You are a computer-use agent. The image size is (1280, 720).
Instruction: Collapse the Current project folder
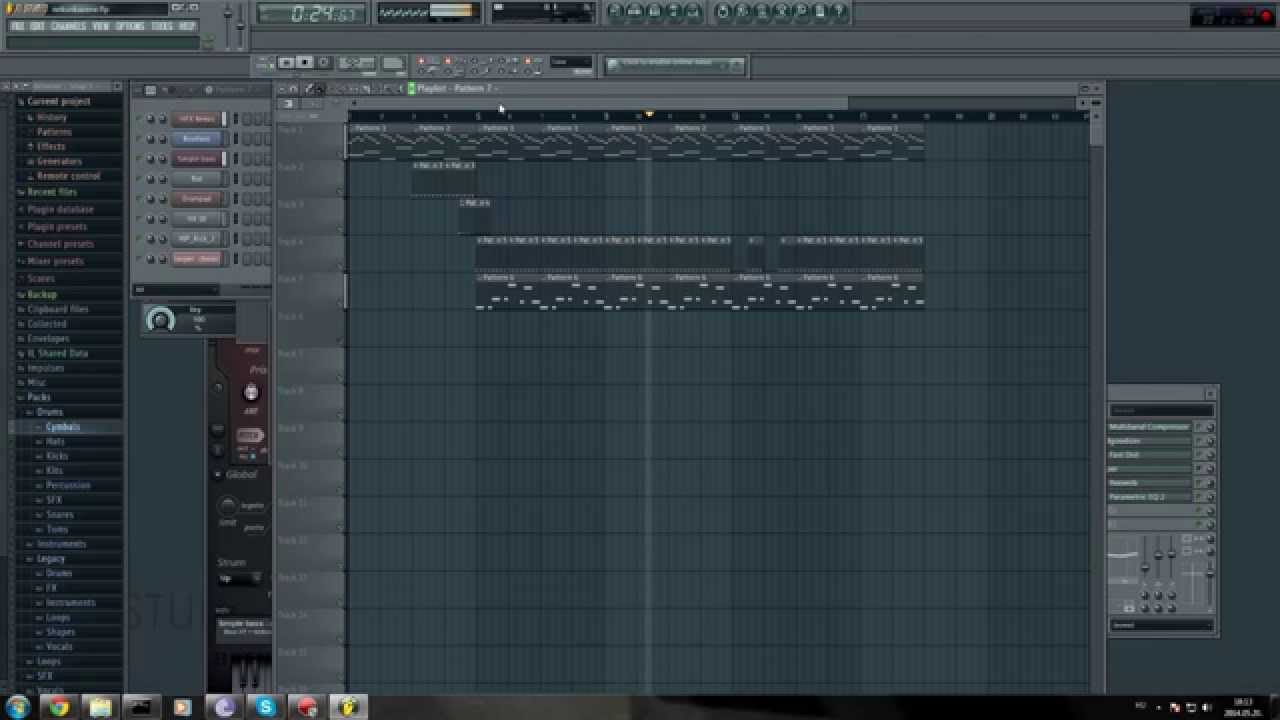pos(59,102)
